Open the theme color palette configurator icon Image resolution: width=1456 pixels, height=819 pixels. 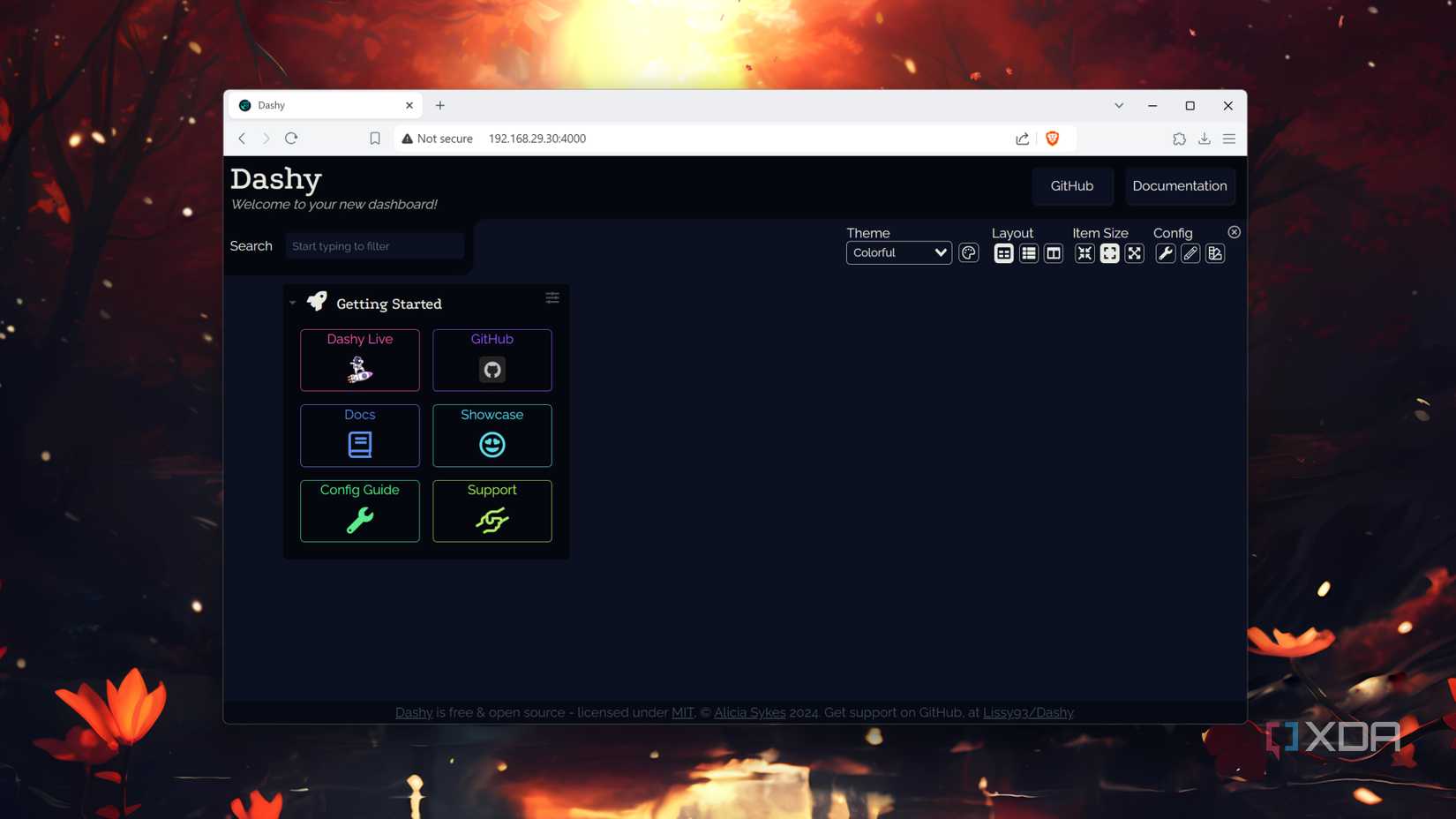968,253
